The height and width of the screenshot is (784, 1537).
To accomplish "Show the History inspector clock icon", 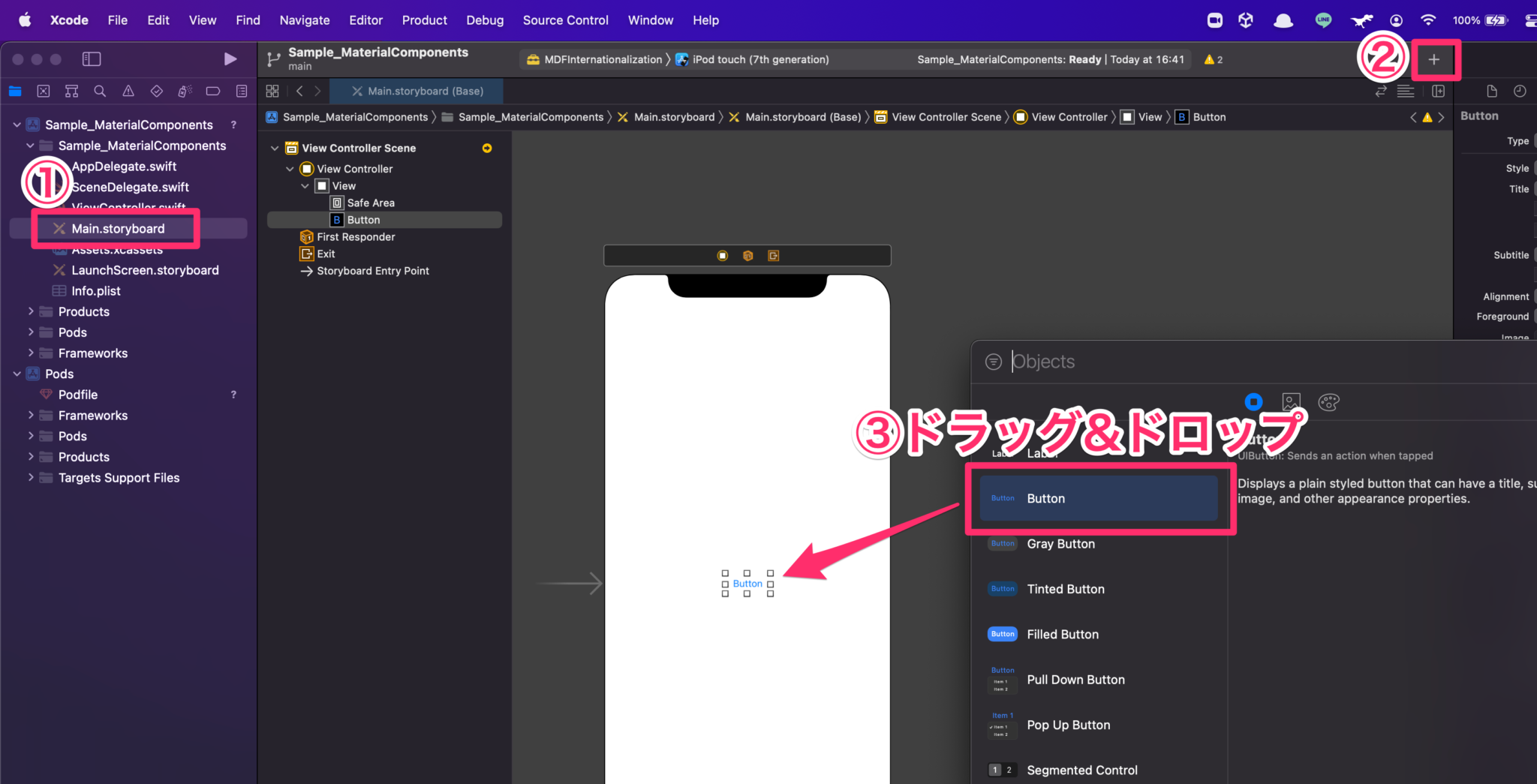I will [1520, 91].
